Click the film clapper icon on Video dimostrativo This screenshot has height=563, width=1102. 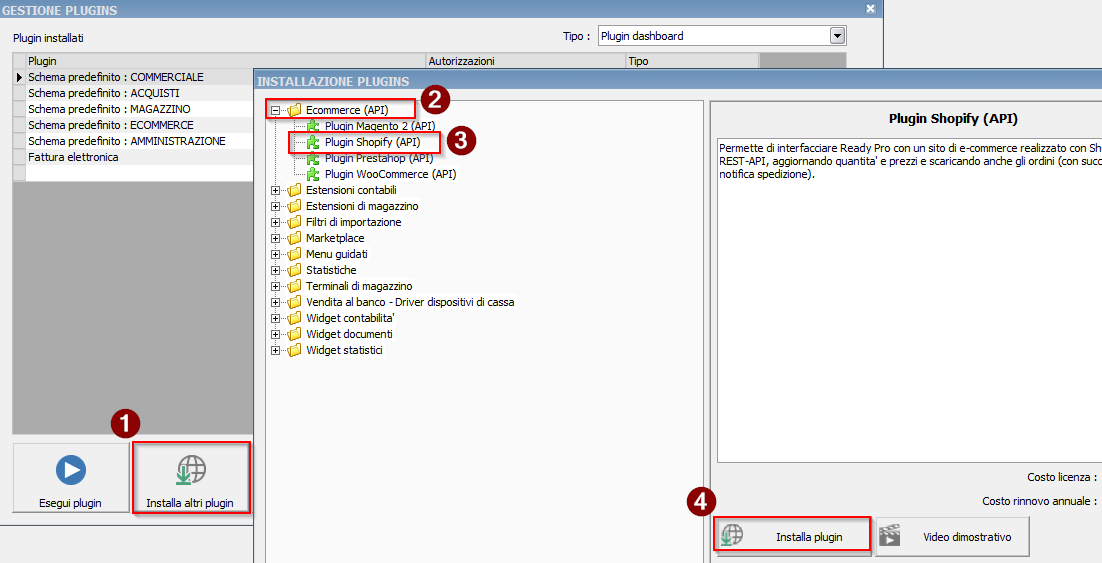[889, 537]
